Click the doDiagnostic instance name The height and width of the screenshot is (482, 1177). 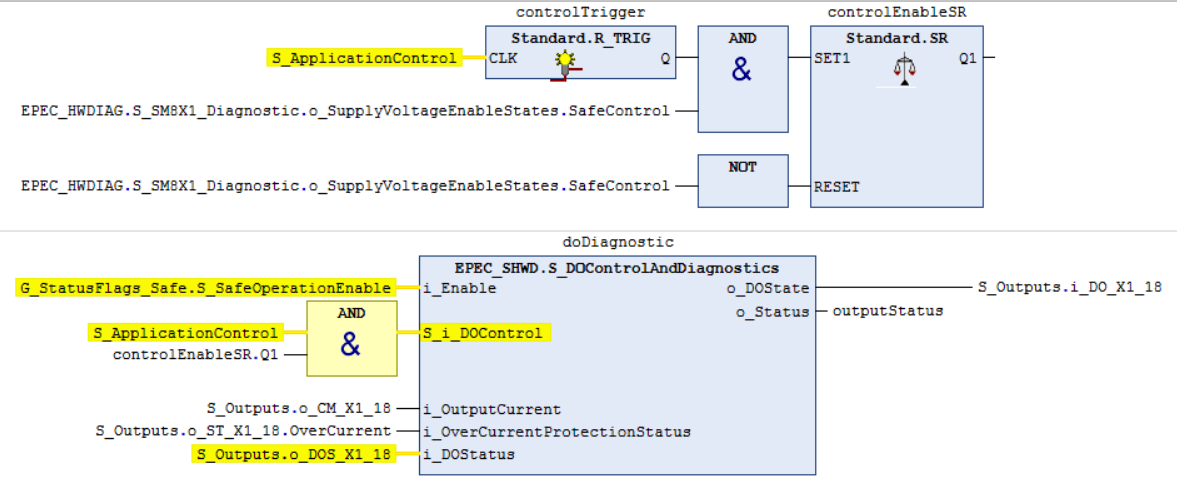(618, 242)
